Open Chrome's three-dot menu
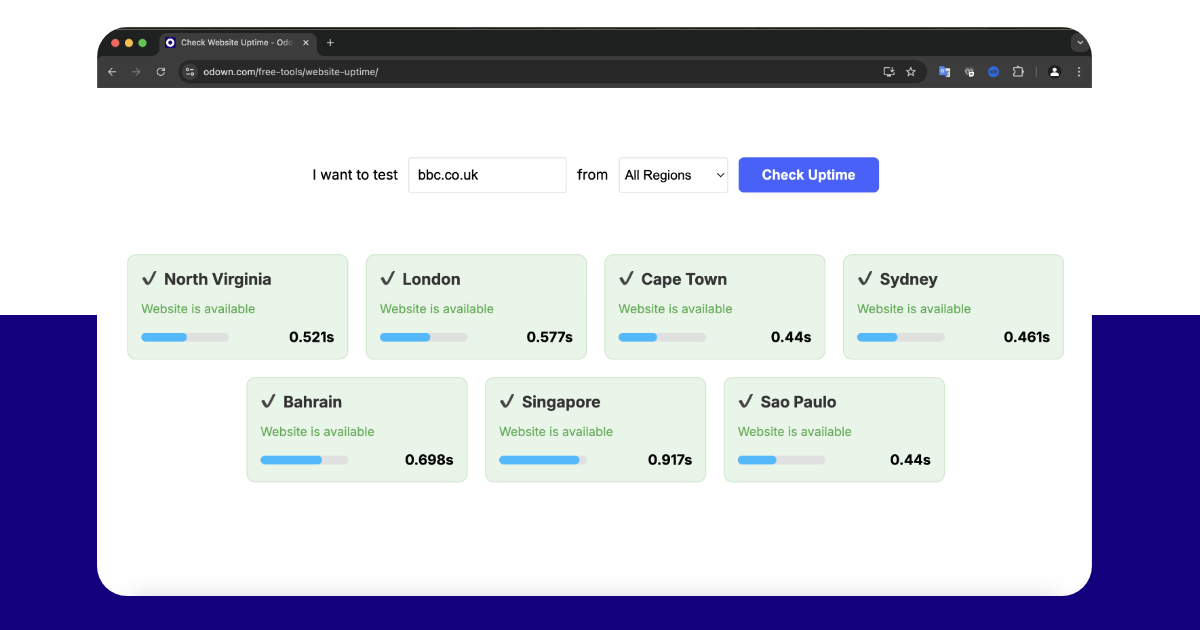The width and height of the screenshot is (1200, 630). tap(1079, 72)
